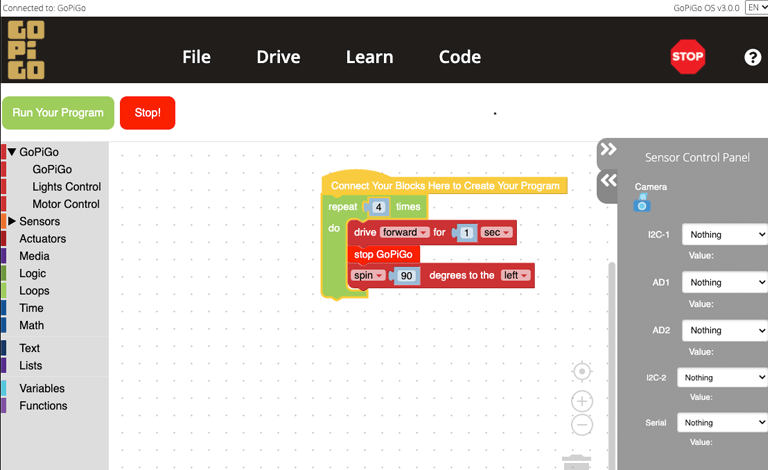This screenshot has width=768, height=470.
Task: Select Variables category
Action: pyautogui.click(x=42, y=388)
